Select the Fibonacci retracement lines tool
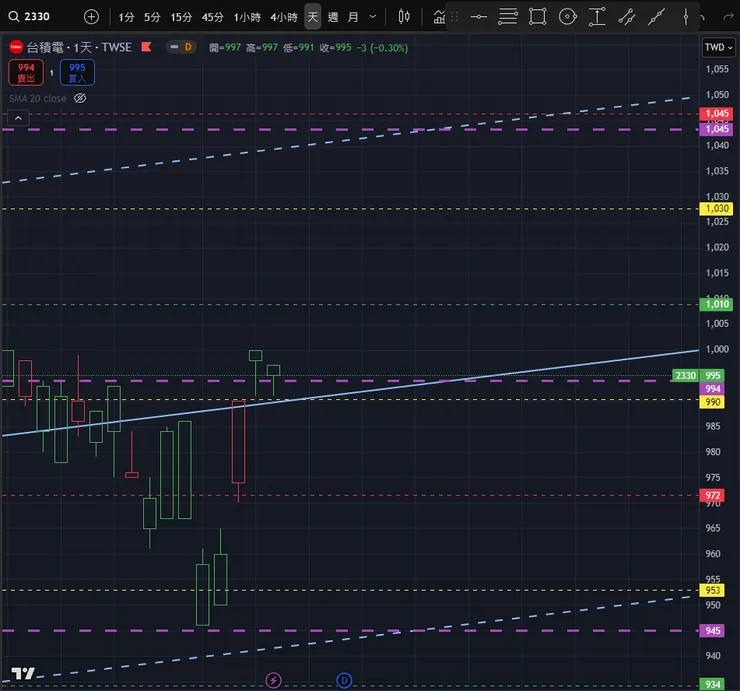740x691 pixels. click(508, 17)
